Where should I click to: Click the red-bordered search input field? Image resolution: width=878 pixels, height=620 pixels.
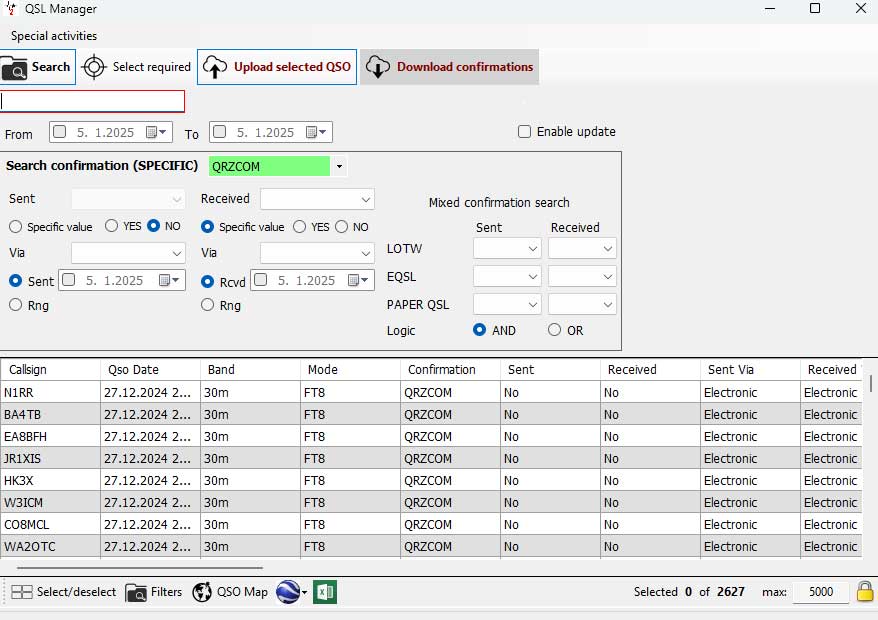(92, 101)
